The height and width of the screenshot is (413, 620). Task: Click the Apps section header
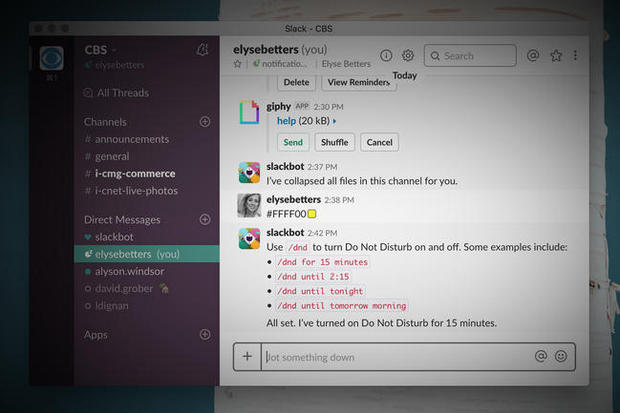(x=96, y=335)
